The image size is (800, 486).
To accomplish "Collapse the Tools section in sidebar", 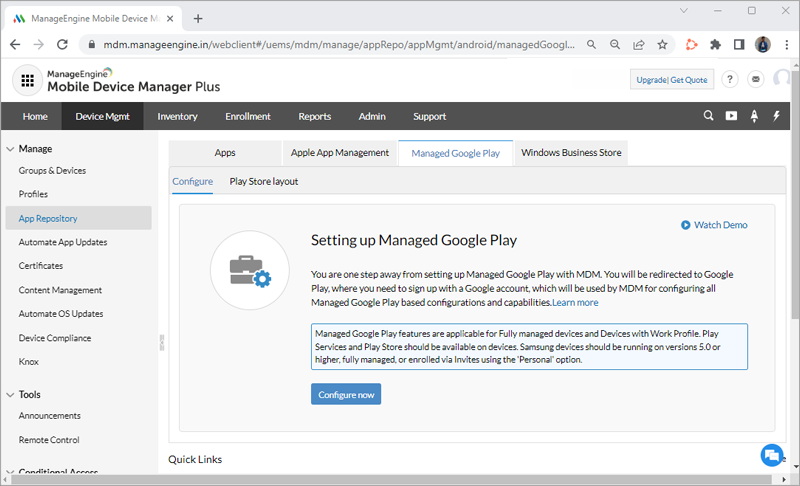I will click(x=10, y=394).
